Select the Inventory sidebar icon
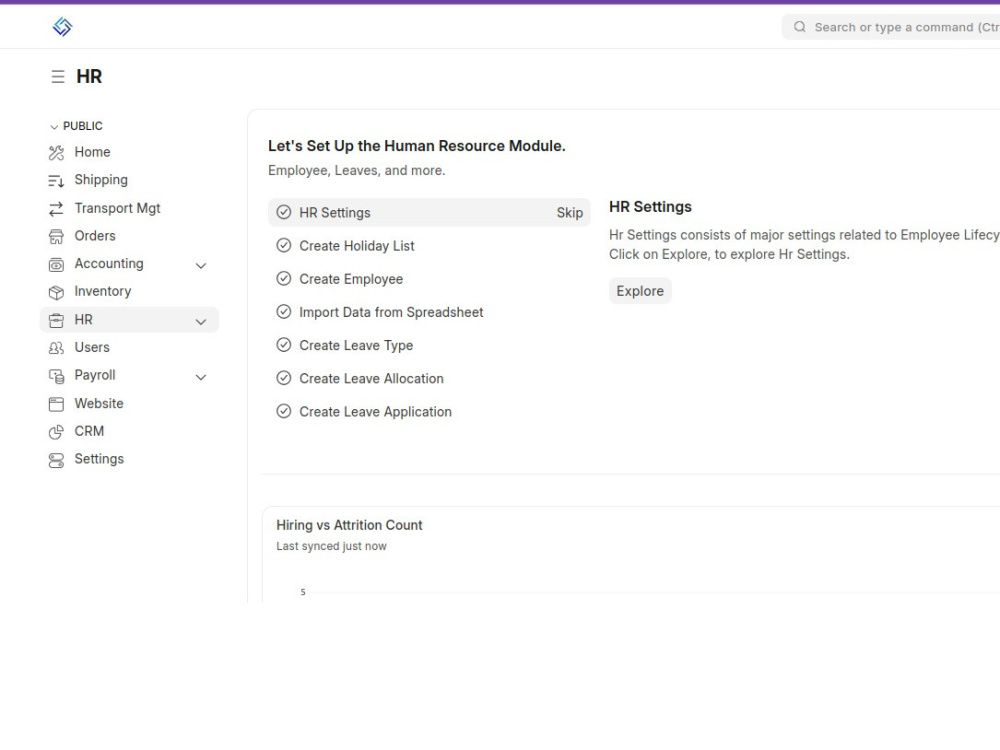 click(x=55, y=291)
